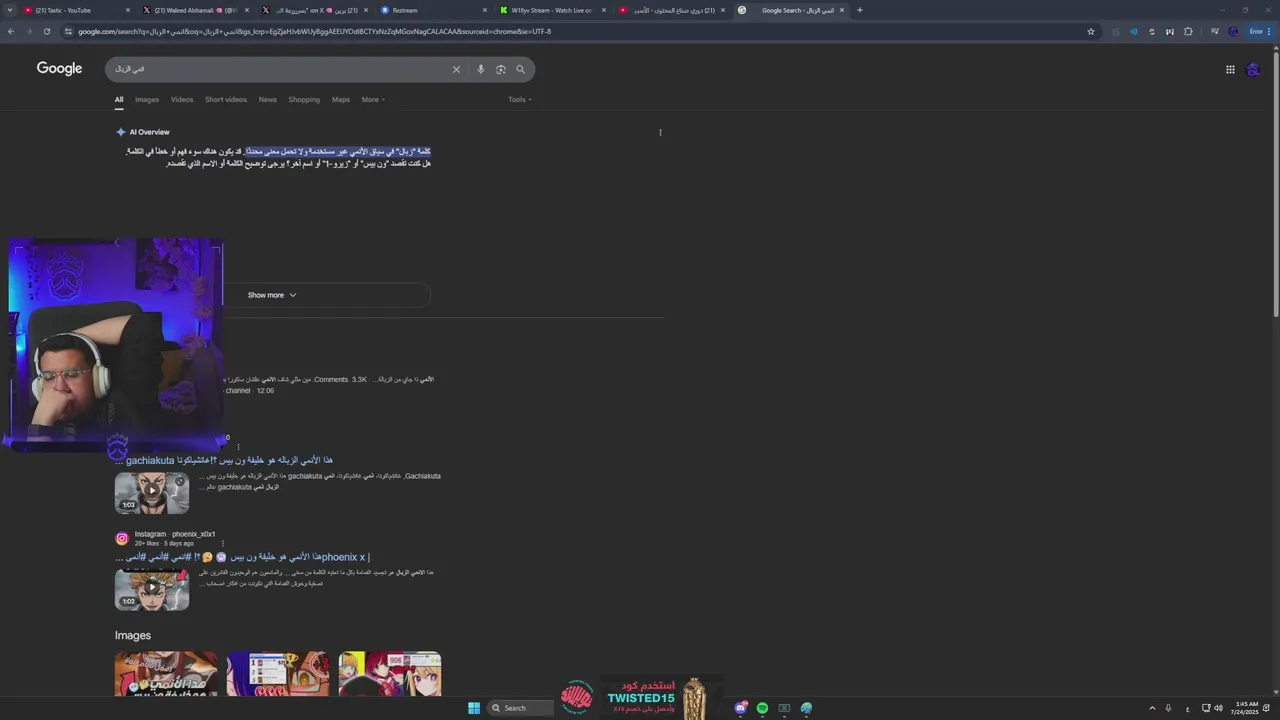Play the gachiakuta video thumbnail 1:03

pyautogui.click(x=152, y=493)
